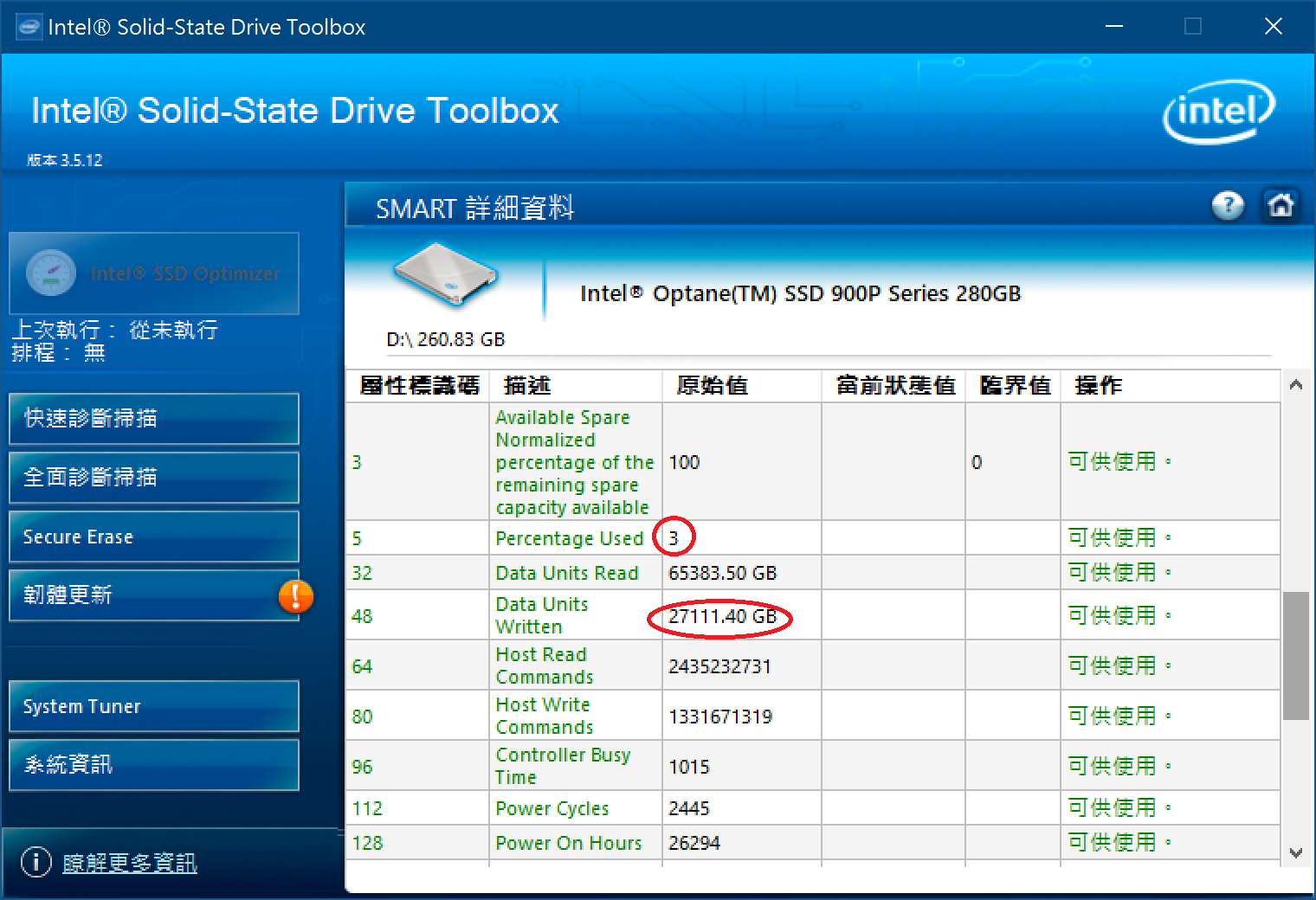Click the SMART table scrollbar thumb

pos(1295,656)
